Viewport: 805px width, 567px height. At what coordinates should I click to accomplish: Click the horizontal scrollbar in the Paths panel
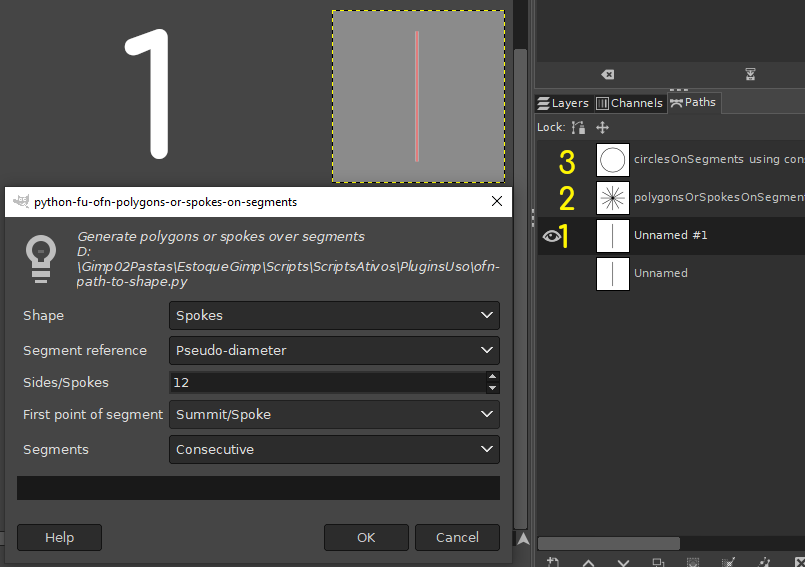608,543
